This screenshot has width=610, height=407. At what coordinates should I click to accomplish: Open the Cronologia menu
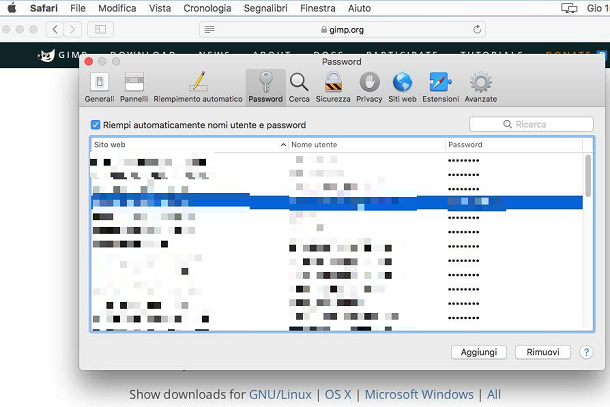207,8
